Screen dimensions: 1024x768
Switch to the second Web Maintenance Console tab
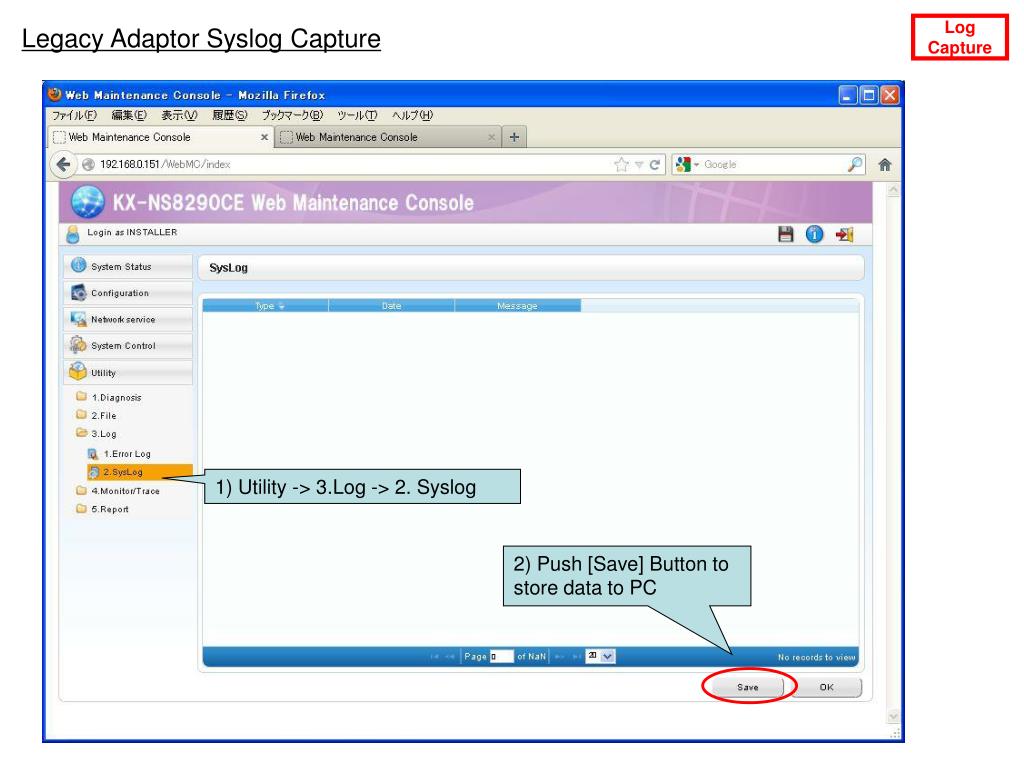pos(388,137)
